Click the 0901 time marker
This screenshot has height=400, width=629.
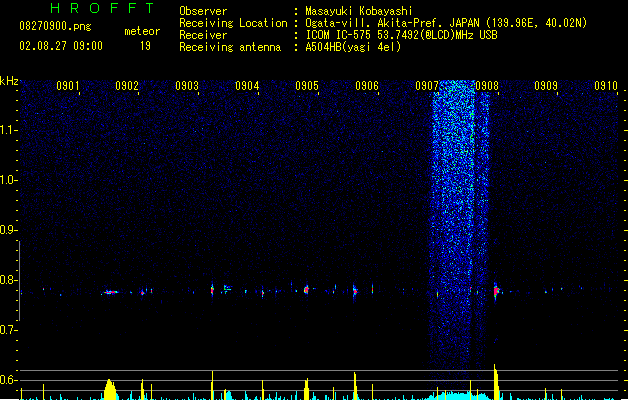point(67,86)
